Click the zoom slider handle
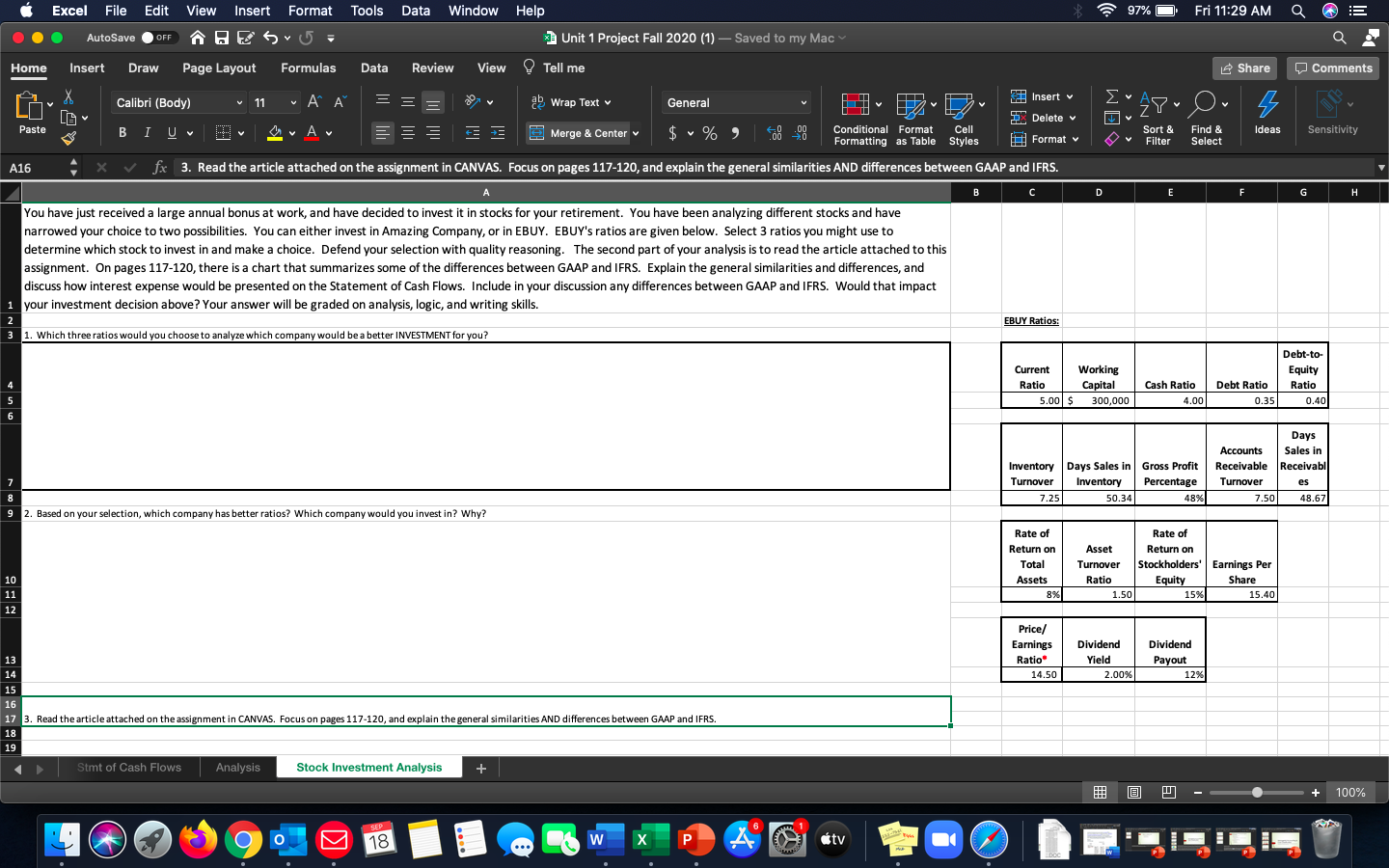This screenshot has width=1389, height=868. [1257, 793]
